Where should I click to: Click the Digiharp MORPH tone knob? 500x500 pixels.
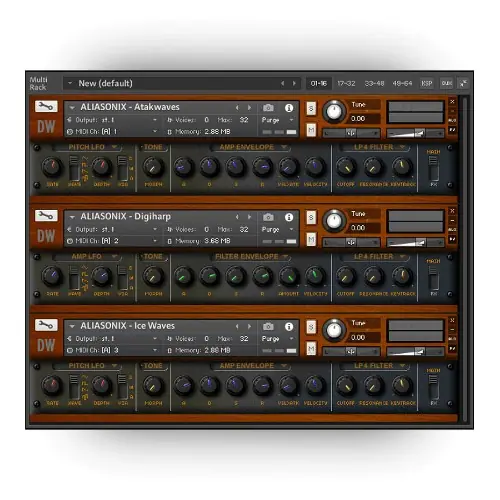153,276
